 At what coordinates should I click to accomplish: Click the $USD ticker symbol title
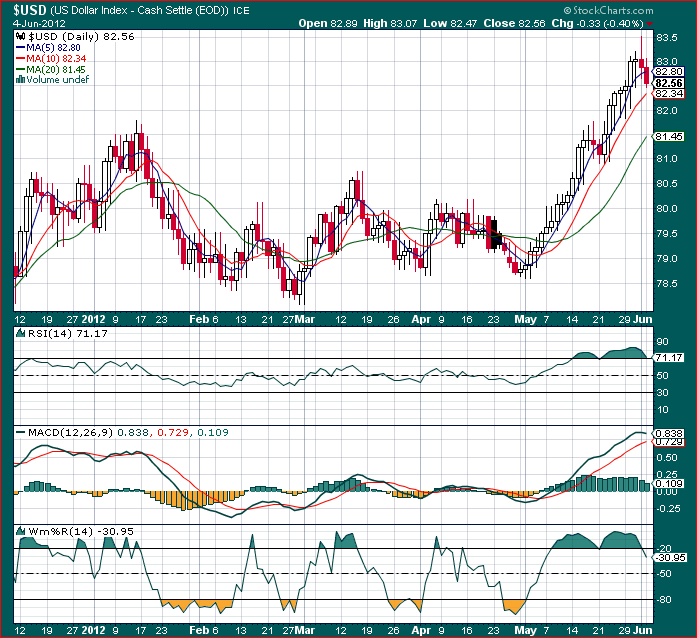point(30,10)
